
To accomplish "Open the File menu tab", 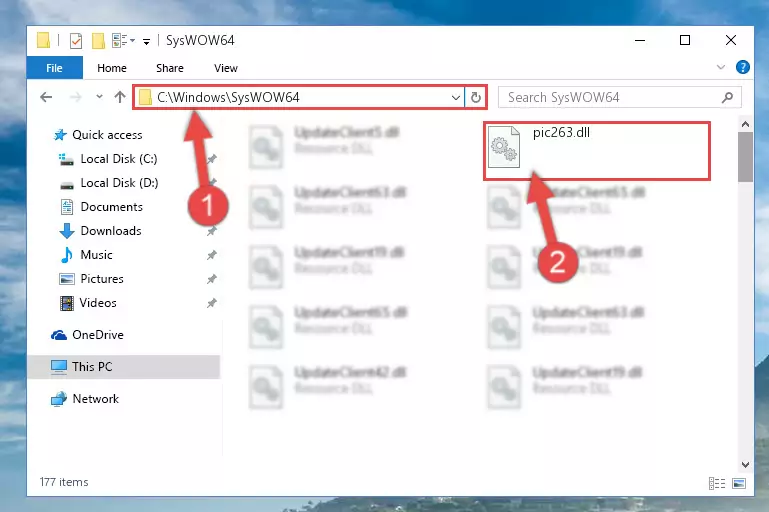I will tap(54, 68).
